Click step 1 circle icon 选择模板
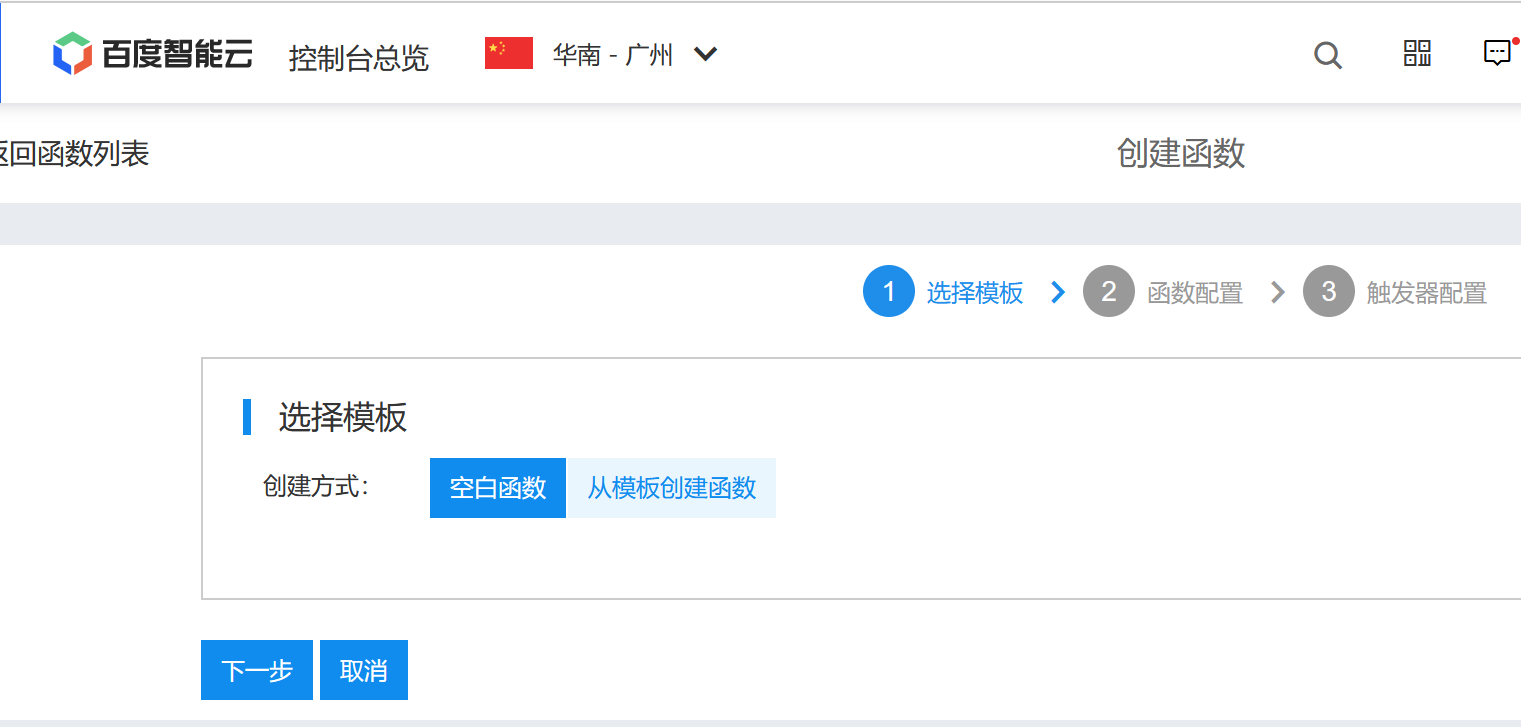The image size is (1521, 727). [888, 291]
